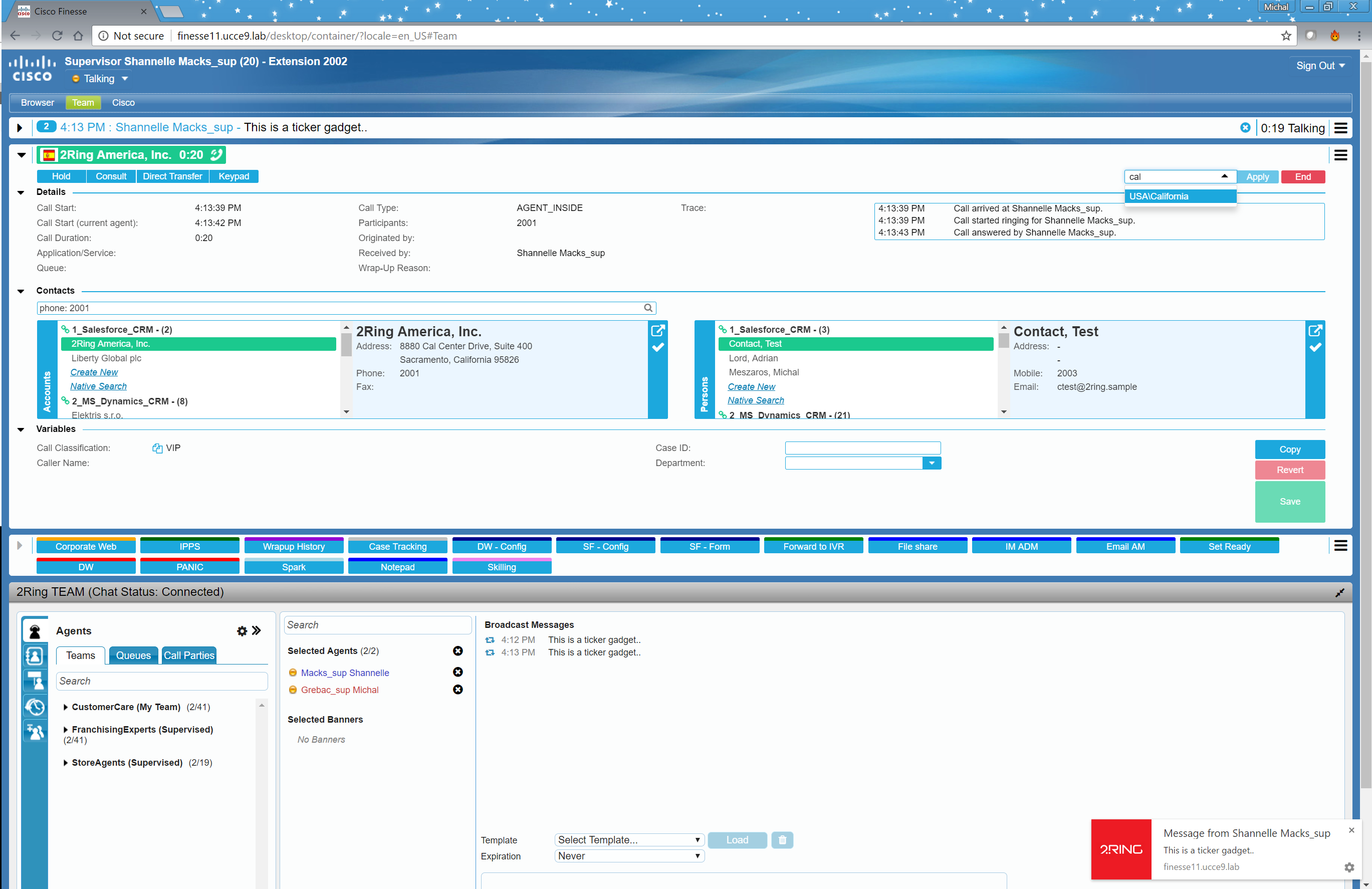Open workflow buttons hamburger menu

[x=1341, y=545]
